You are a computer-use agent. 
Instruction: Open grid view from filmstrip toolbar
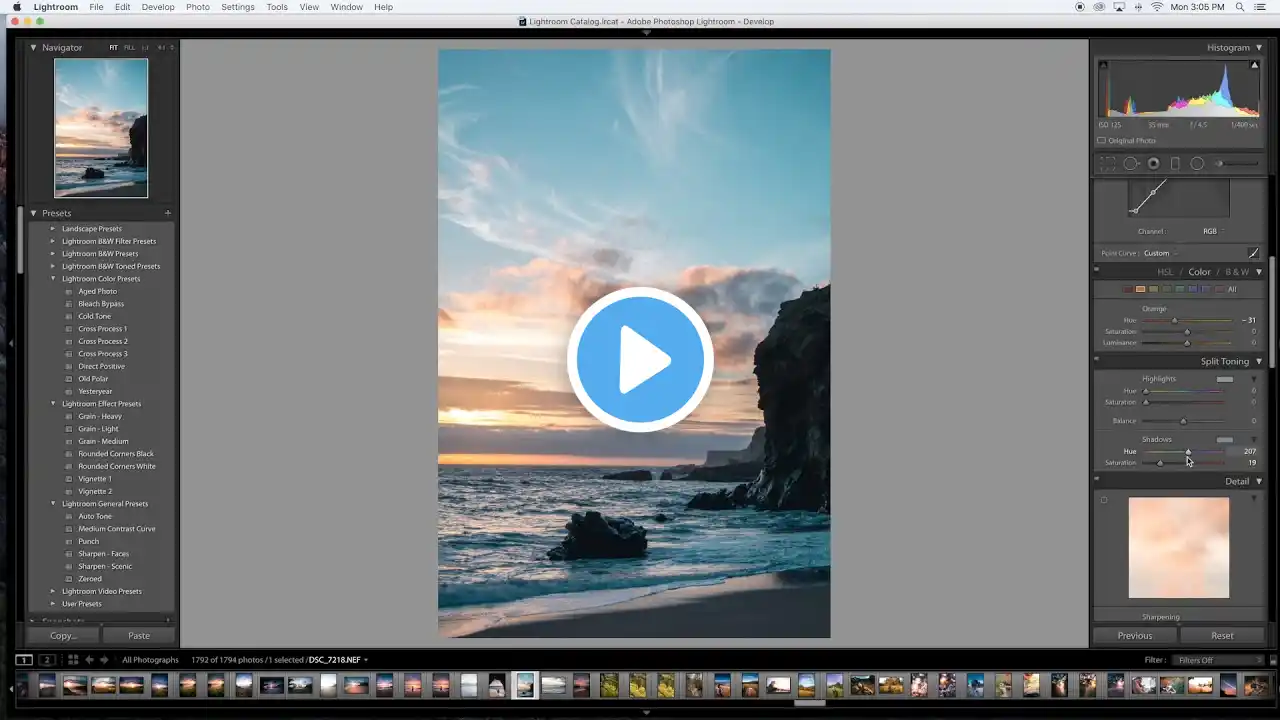tap(73, 660)
